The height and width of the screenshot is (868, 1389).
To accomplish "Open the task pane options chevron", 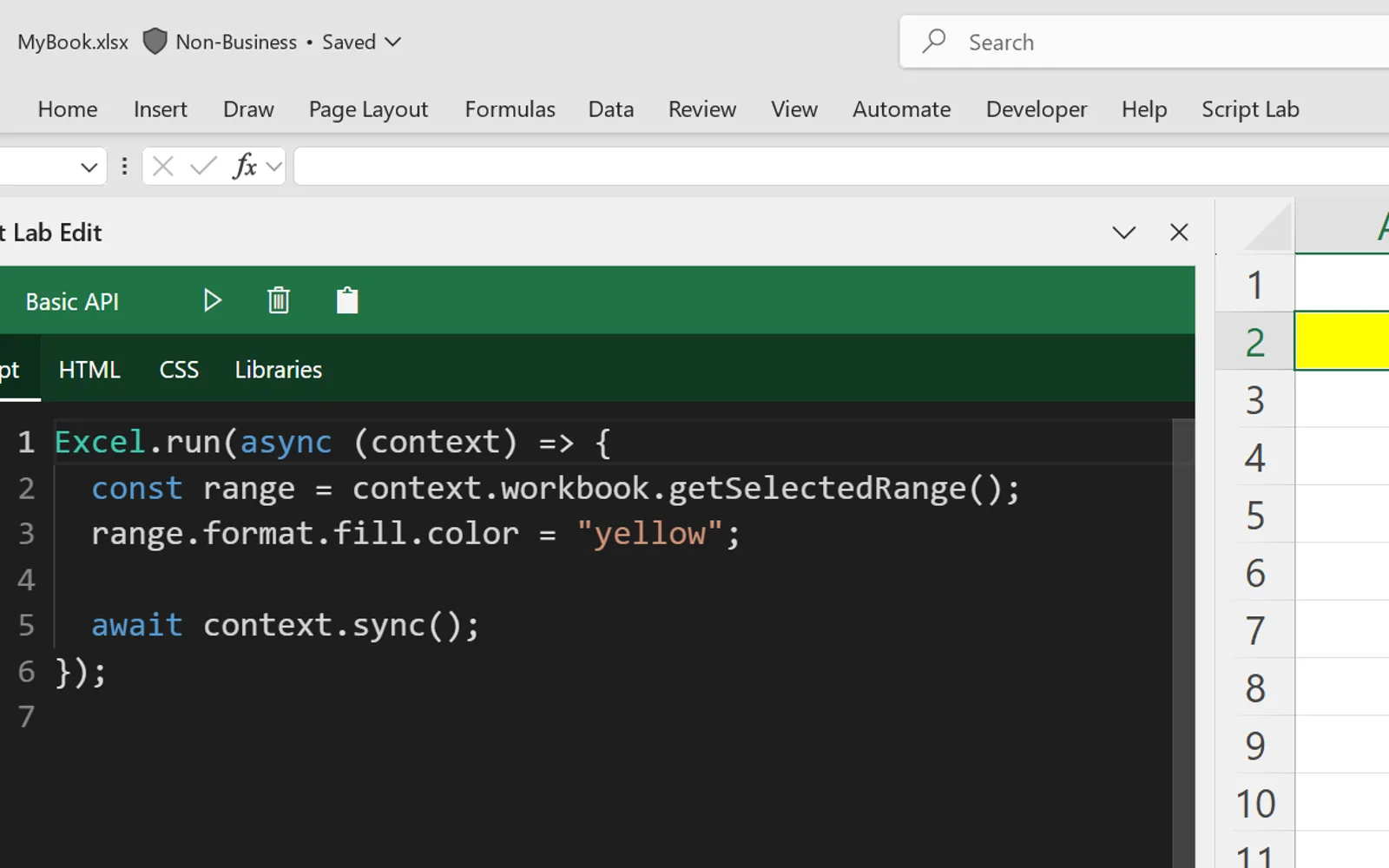I will 1124,233.
